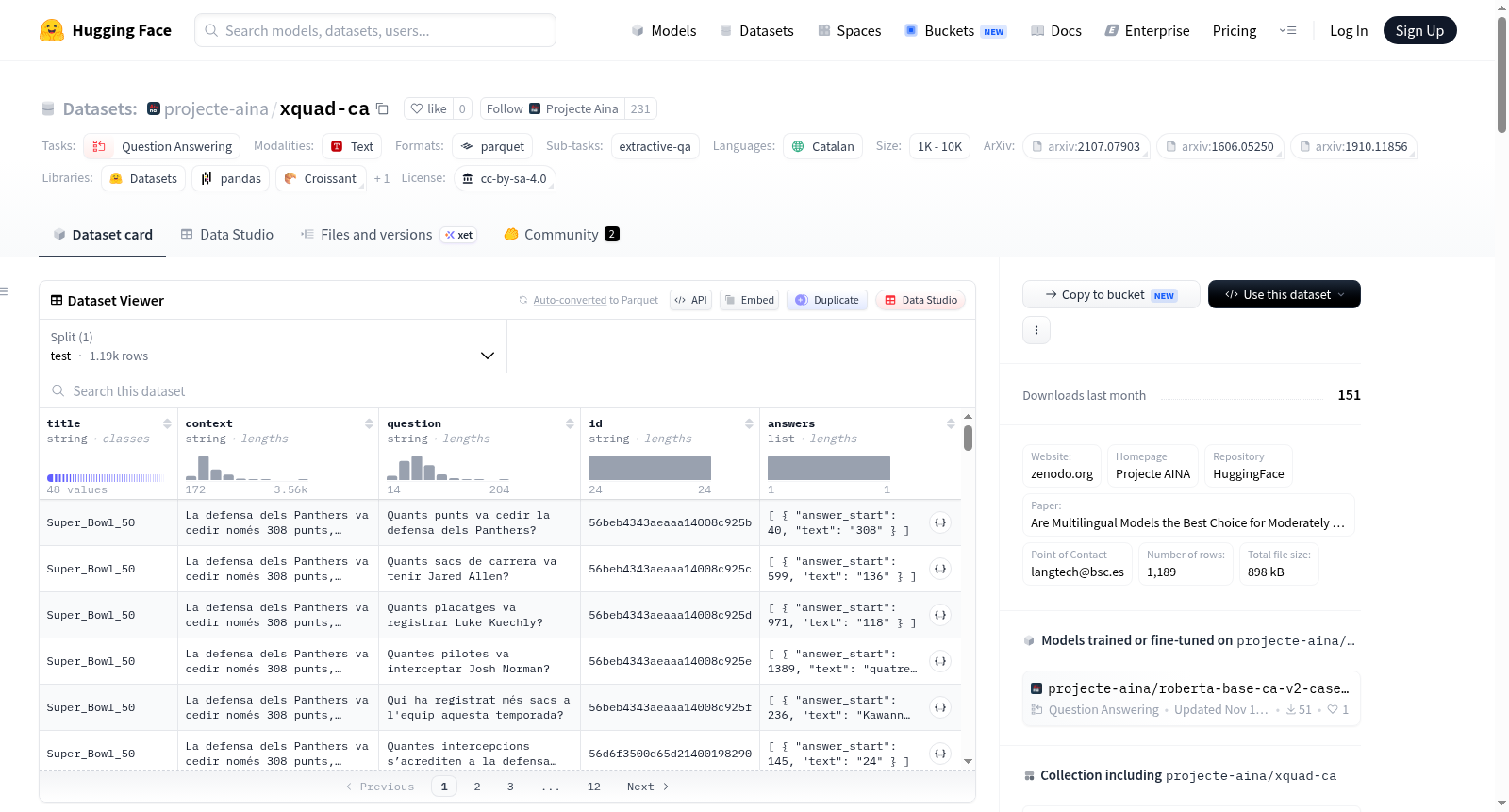This screenshot has width=1509, height=812.
Task: Expand the navigation more-menu icon
Action: 1287,30
